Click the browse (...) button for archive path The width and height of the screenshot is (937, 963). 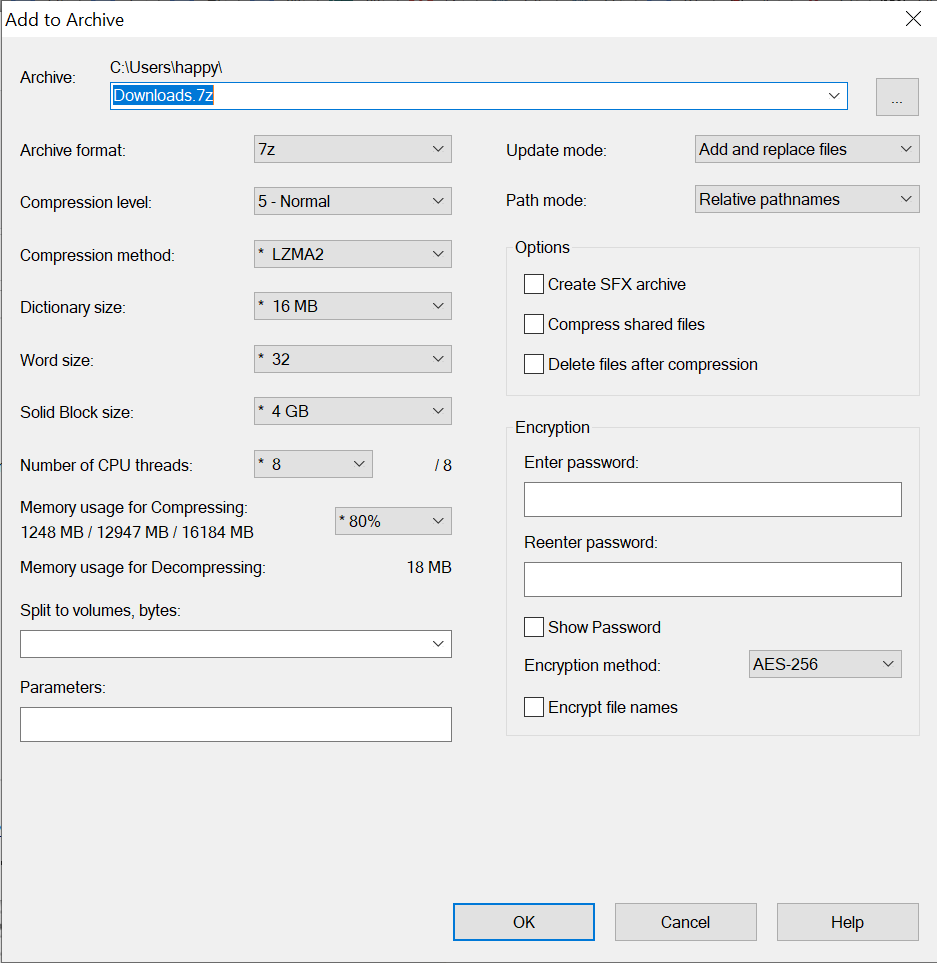897,97
